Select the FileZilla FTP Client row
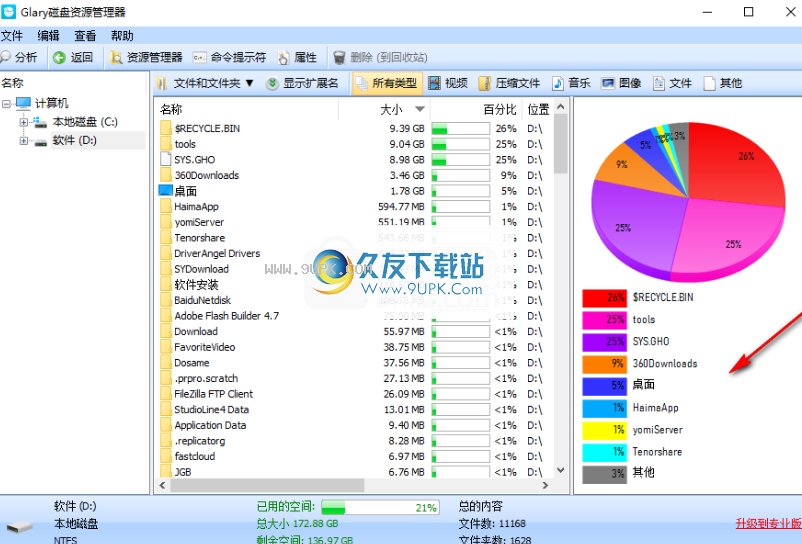The height and width of the screenshot is (544, 802). 354,394
